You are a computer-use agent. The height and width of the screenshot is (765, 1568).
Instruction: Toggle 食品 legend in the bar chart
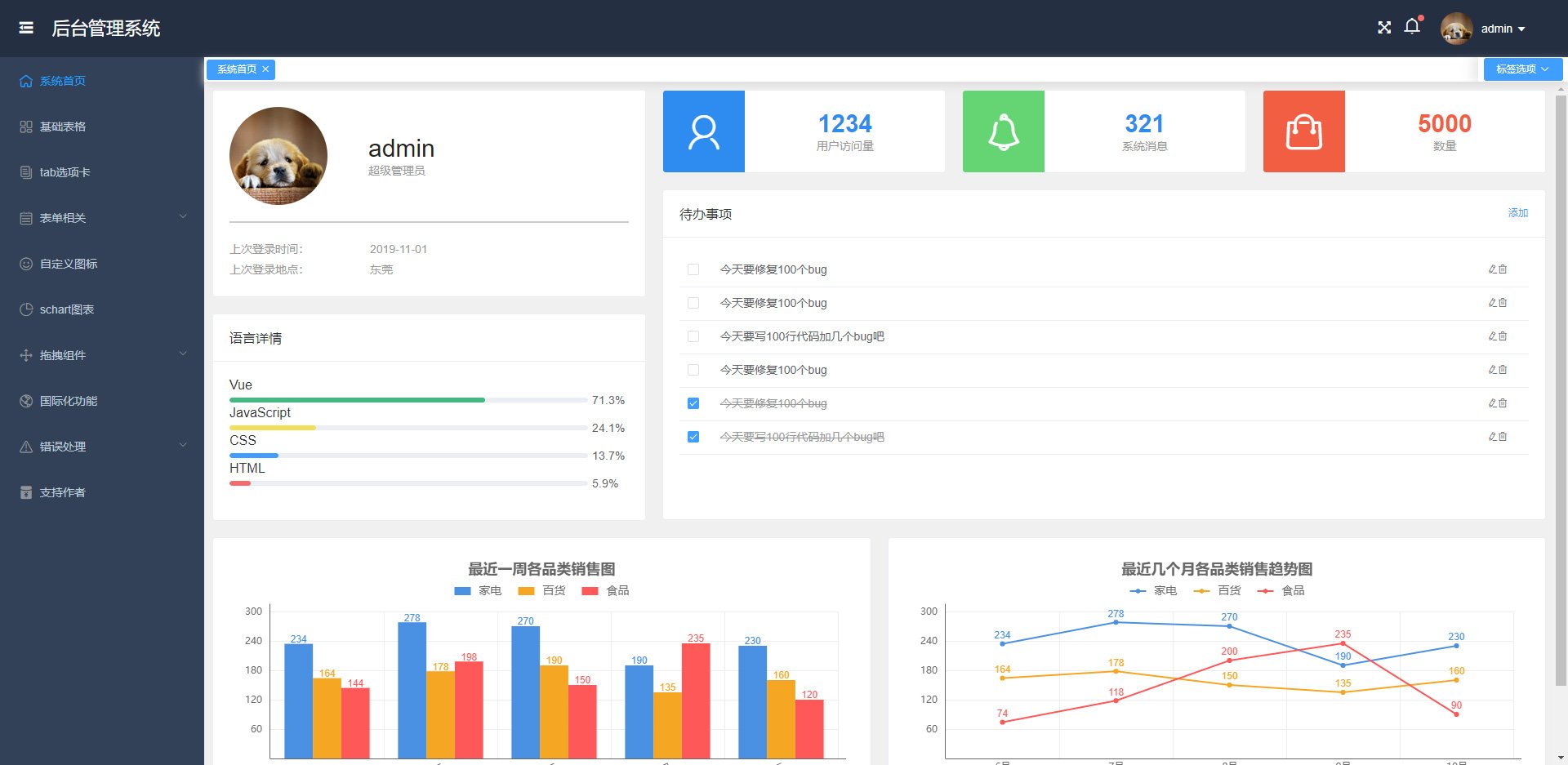click(x=605, y=591)
